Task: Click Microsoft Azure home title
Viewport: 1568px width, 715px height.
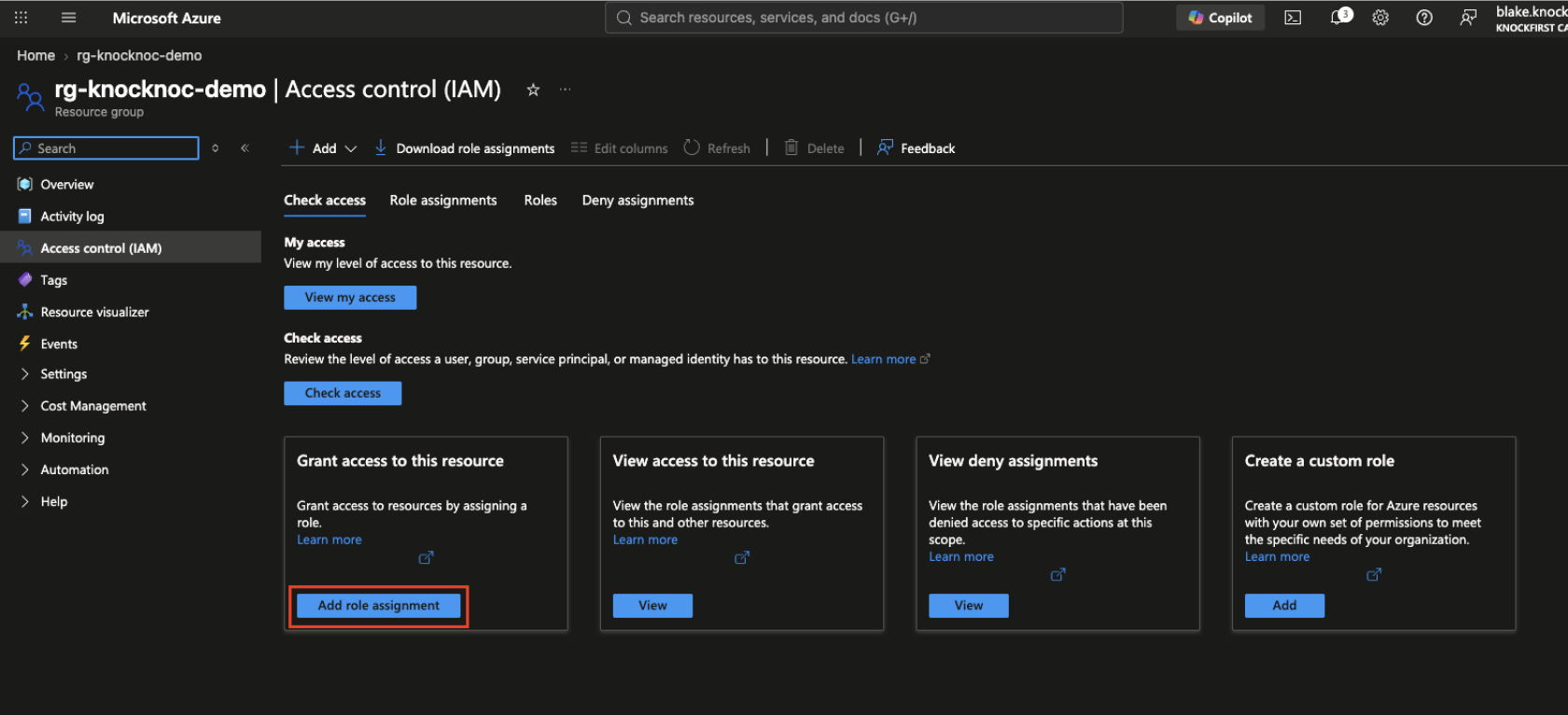Action: click(167, 18)
